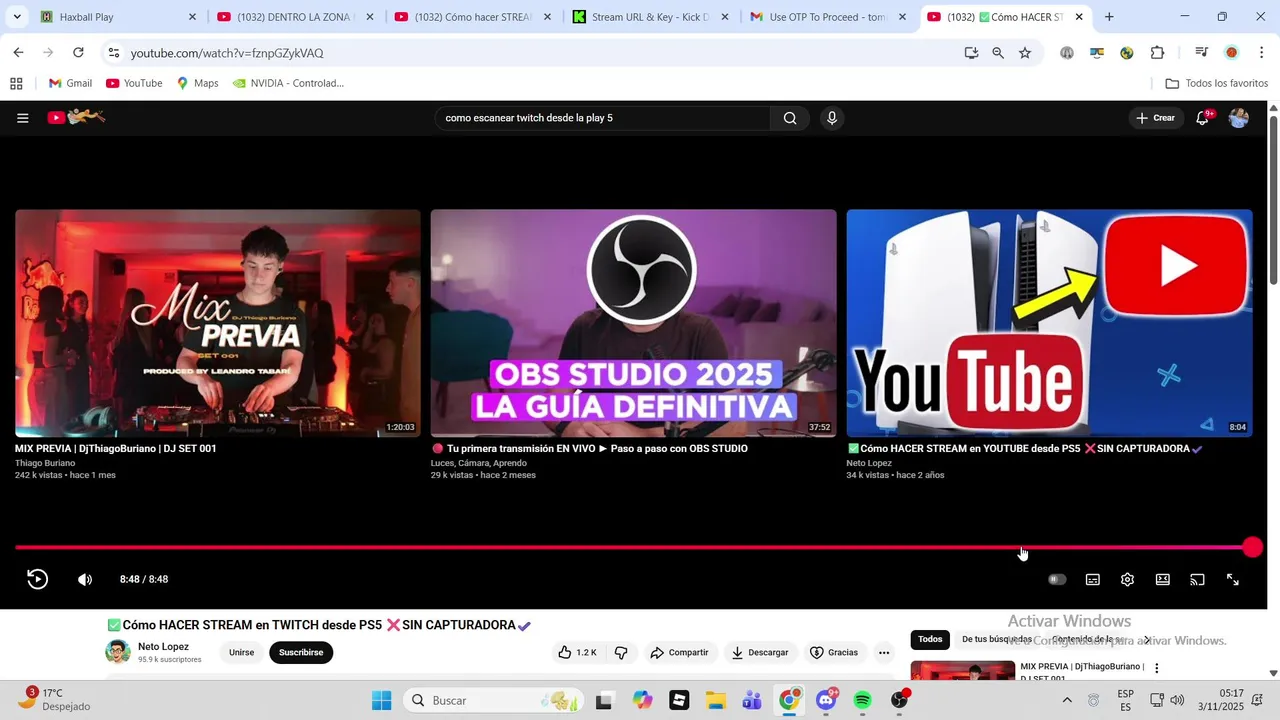The image size is (1280, 720).
Task: Open player settings gear
Action: [x=1127, y=579]
